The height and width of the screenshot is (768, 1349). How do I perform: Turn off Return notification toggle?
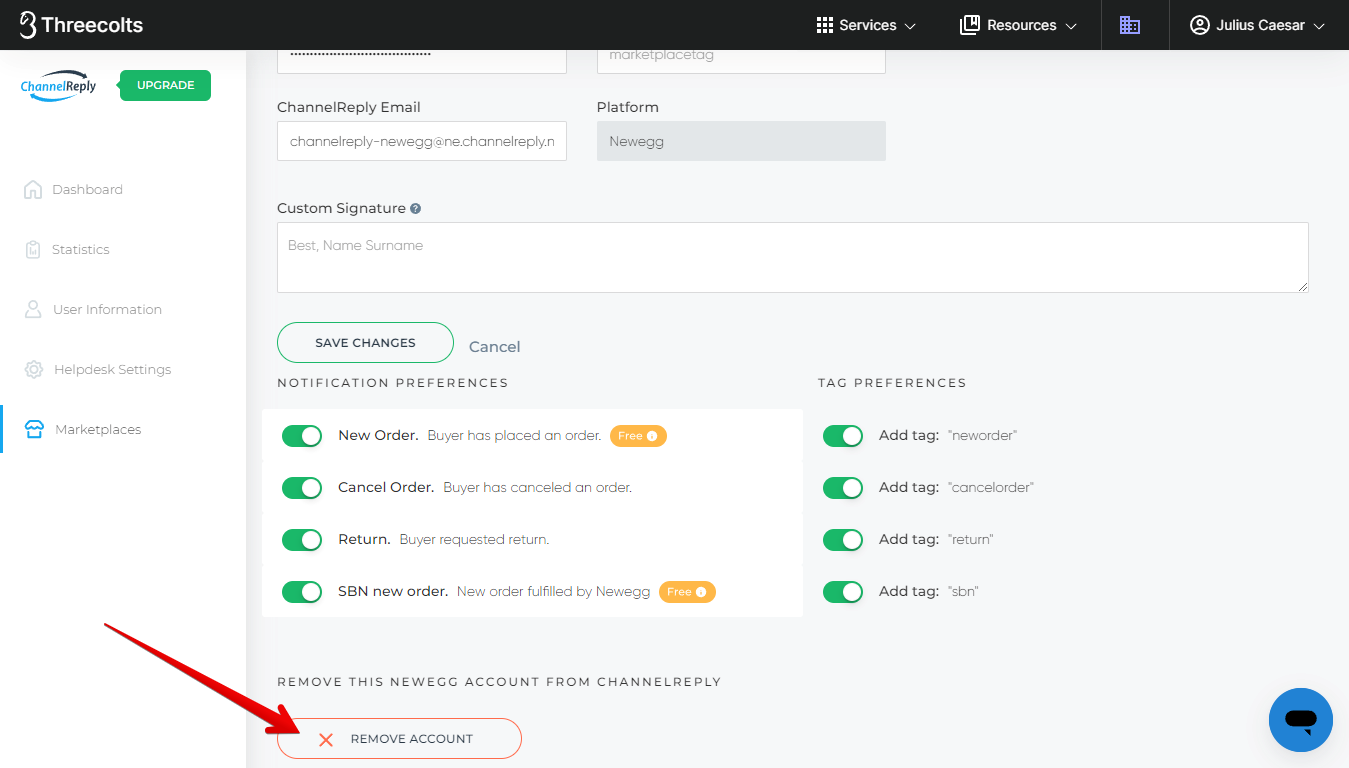[302, 540]
